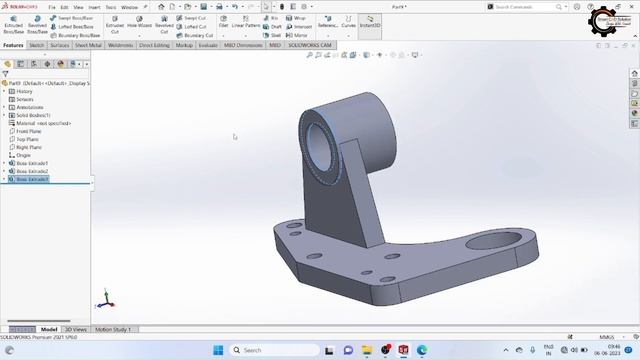640x360 pixels.
Task: Open the Curves tool
Action: pyautogui.click(x=349, y=22)
